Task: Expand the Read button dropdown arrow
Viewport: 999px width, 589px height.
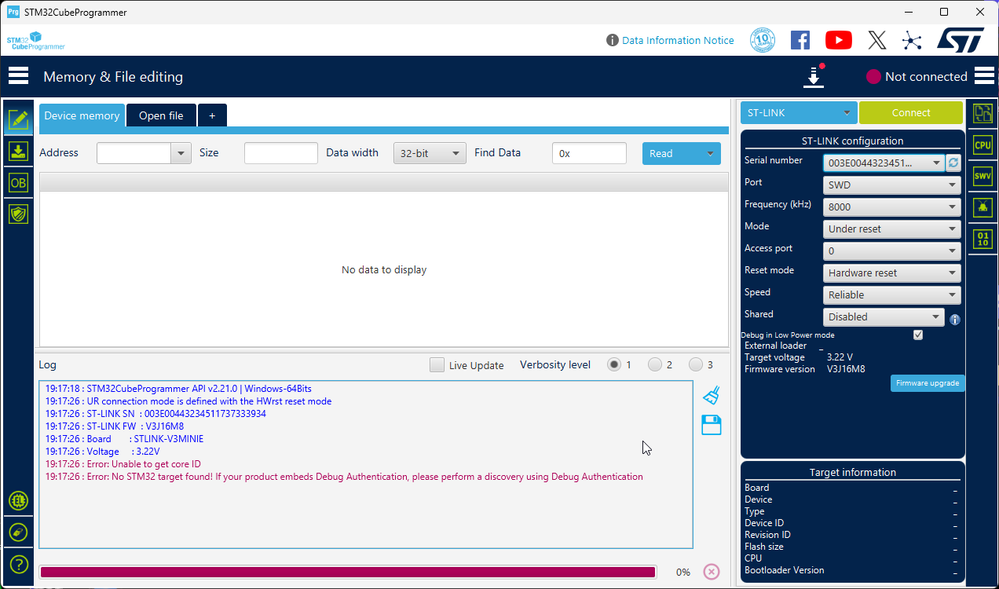Action: coord(710,153)
